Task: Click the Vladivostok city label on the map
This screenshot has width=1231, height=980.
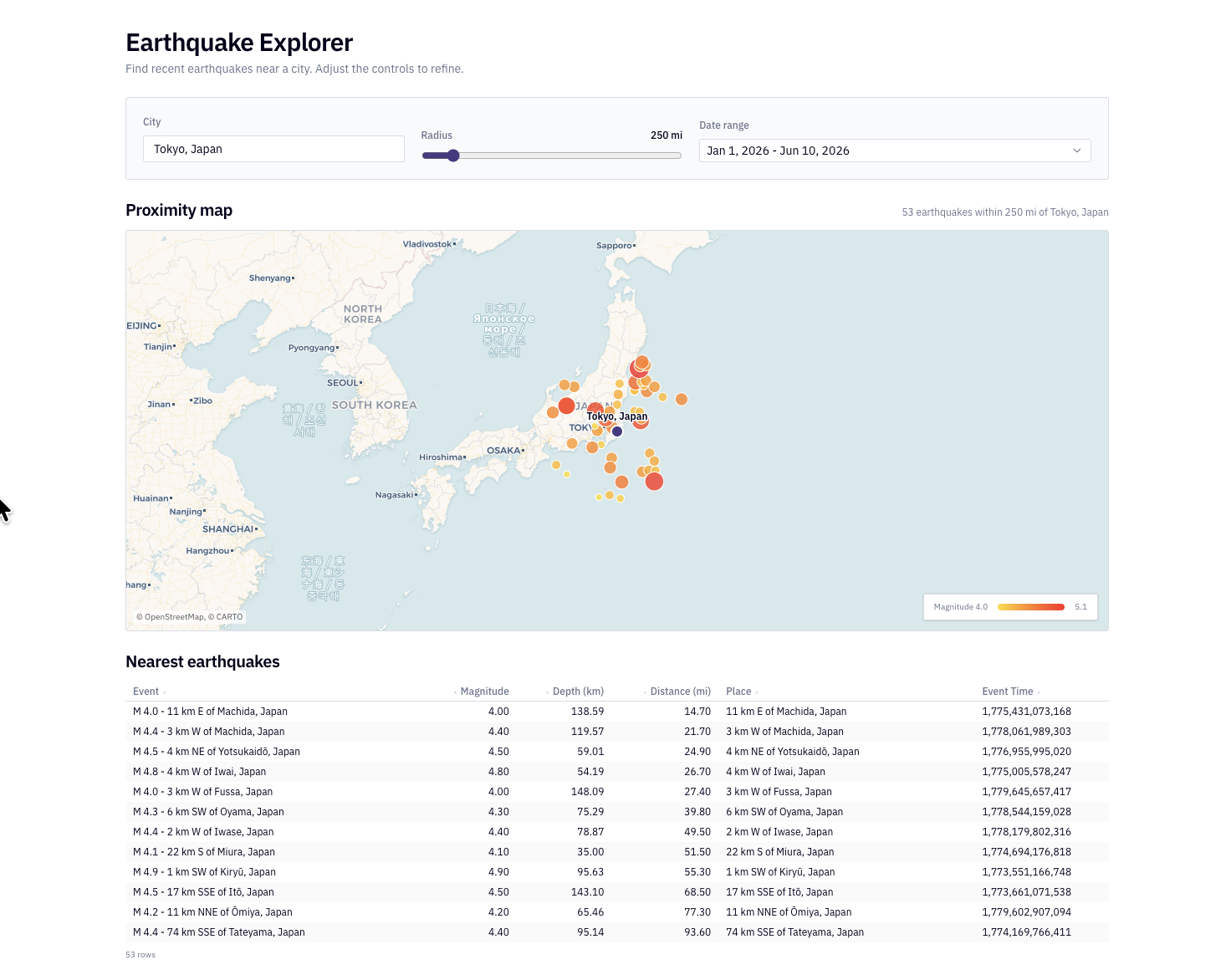Action: coord(427,244)
